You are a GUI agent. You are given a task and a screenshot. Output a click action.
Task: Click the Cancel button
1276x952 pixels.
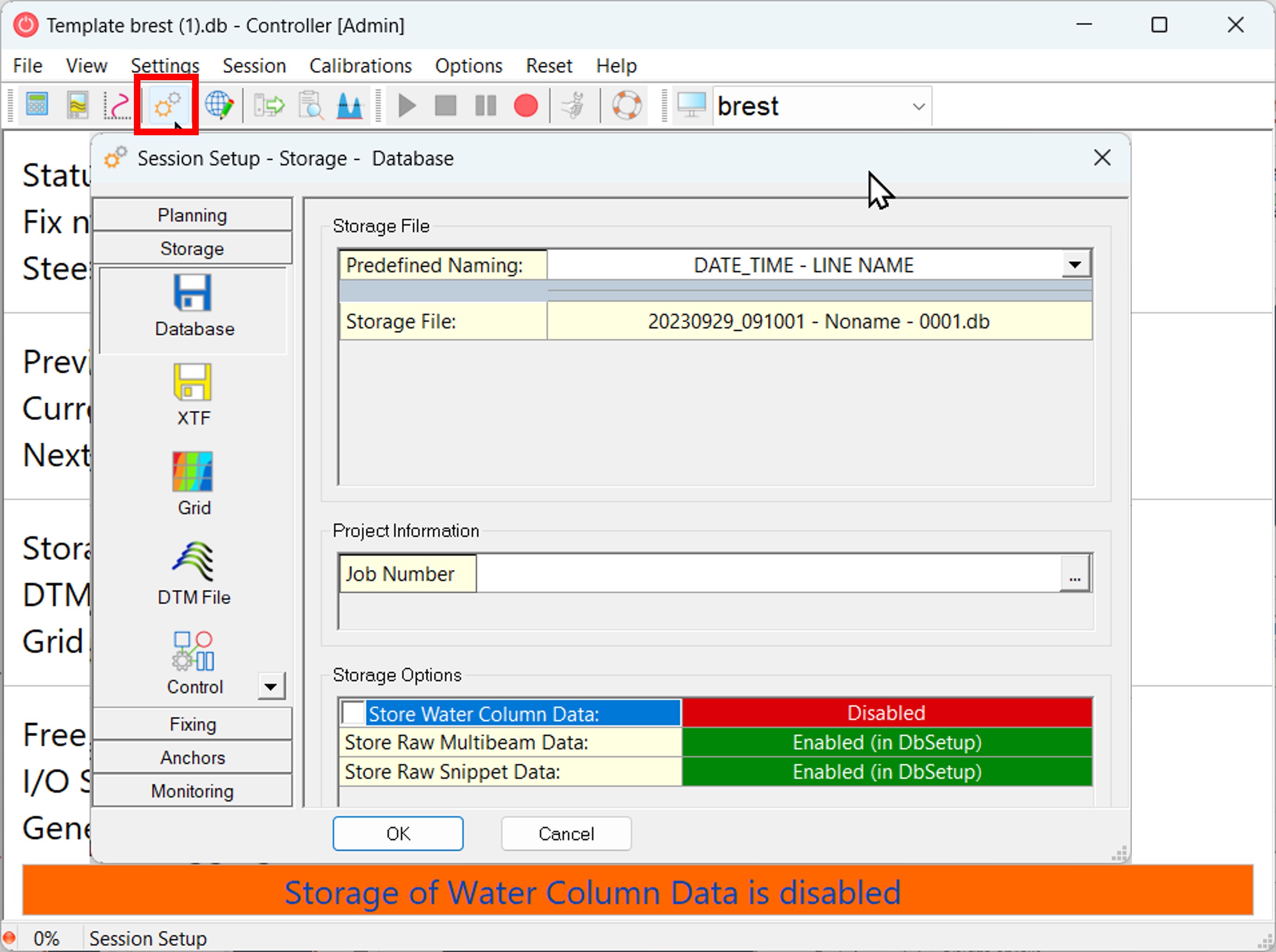[x=566, y=833]
